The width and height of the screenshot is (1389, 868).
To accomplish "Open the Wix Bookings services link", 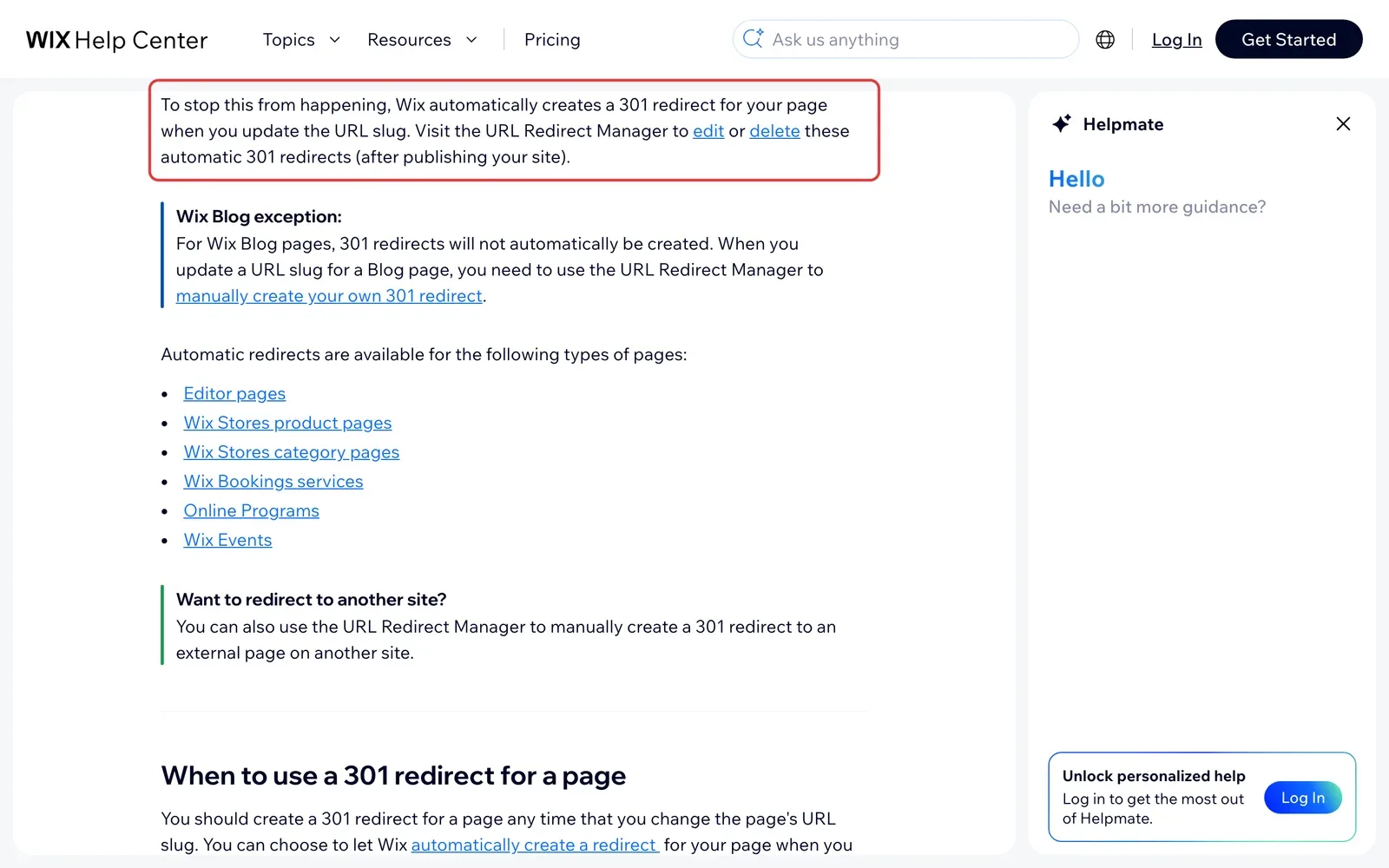I will [273, 482].
